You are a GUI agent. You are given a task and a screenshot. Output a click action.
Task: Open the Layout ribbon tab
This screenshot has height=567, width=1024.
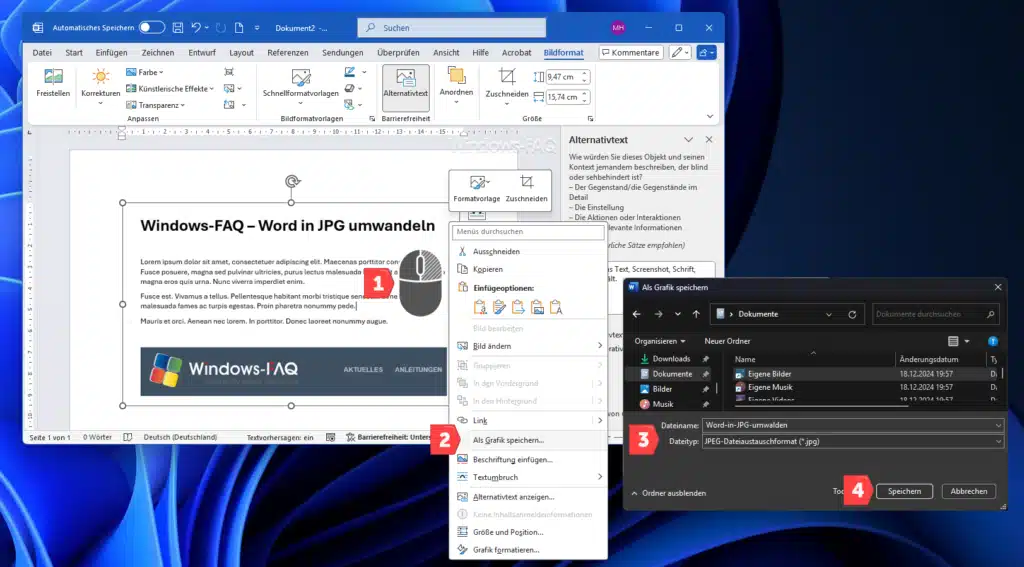(x=241, y=52)
